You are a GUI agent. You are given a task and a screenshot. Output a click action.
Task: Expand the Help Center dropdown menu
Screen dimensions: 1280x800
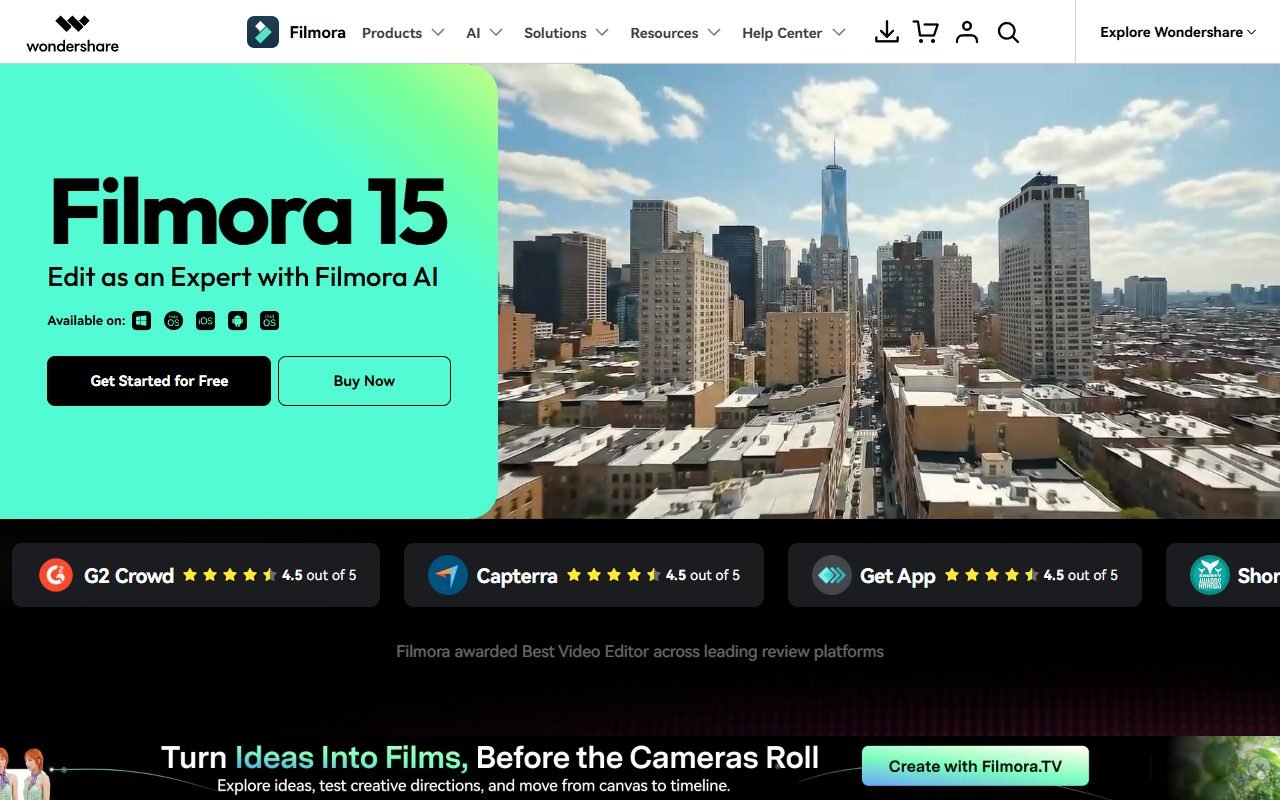[x=793, y=33]
